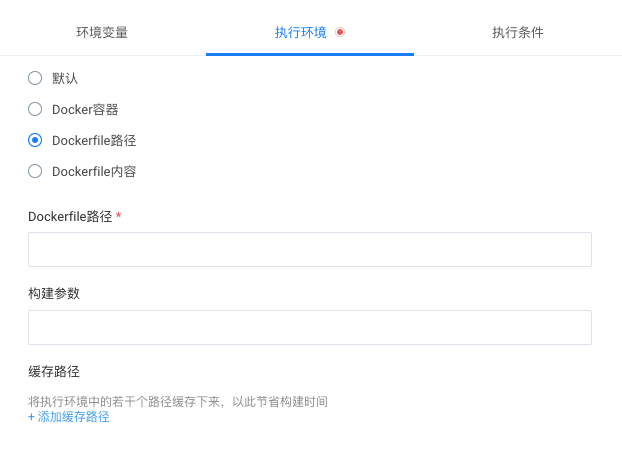This screenshot has width=622, height=456.
Task: Open the 执行条件 tab
Action: coord(518,32)
